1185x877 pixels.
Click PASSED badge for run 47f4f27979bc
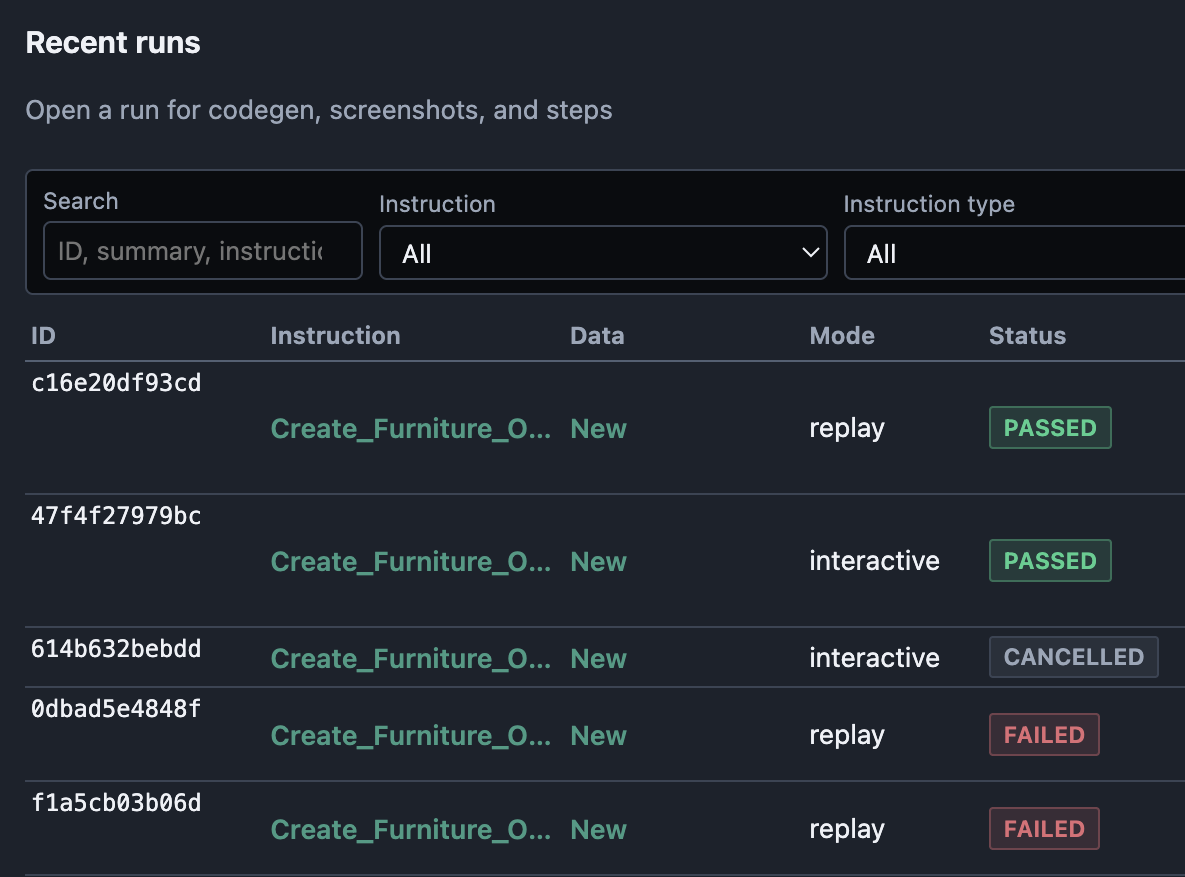click(x=1050, y=561)
